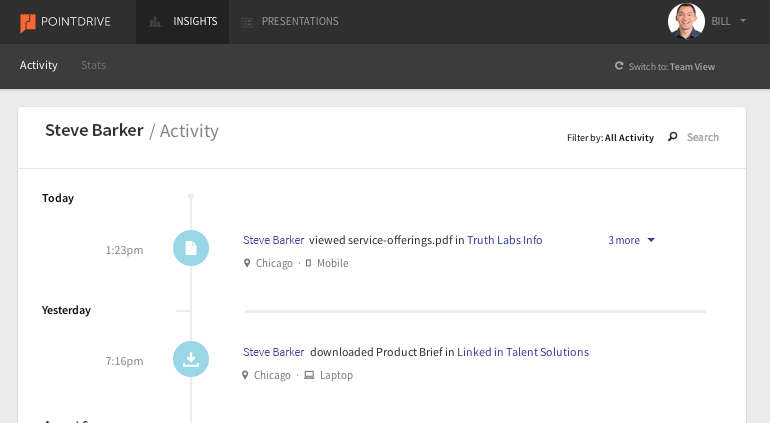Click the mobile device icon

pyautogui.click(x=308, y=263)
